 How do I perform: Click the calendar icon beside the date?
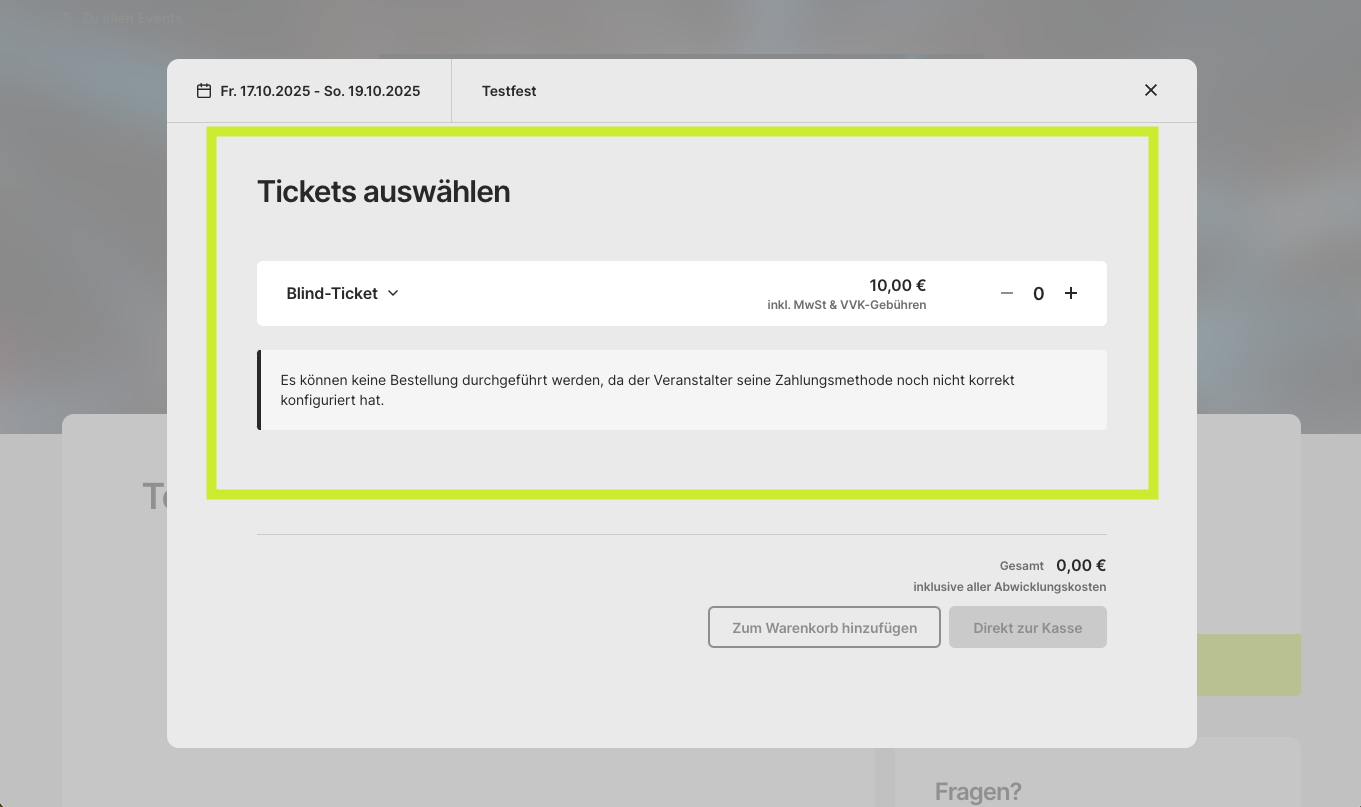[204, 91]
